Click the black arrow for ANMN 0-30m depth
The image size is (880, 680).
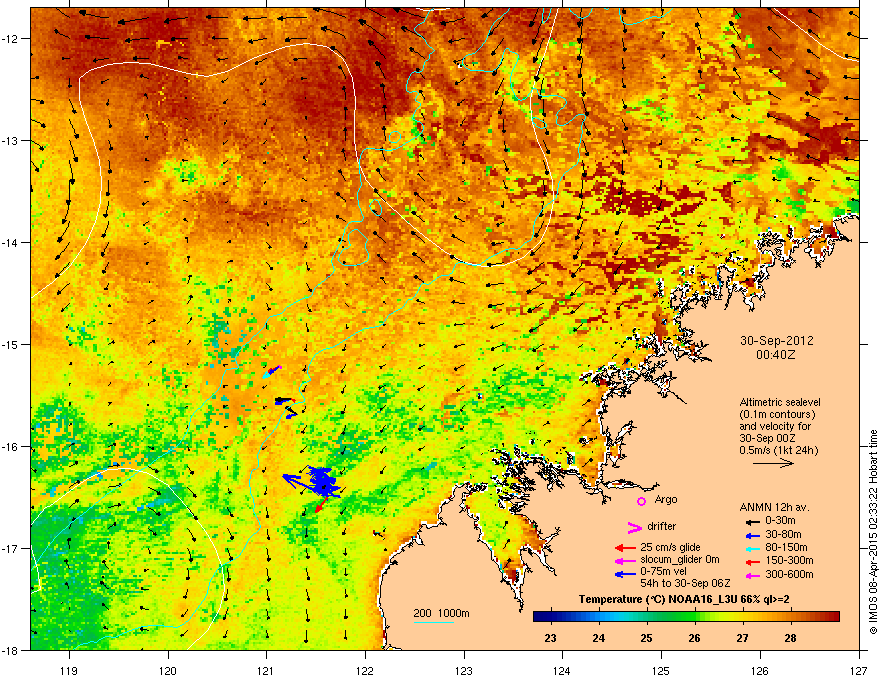(x=752, y=521)
